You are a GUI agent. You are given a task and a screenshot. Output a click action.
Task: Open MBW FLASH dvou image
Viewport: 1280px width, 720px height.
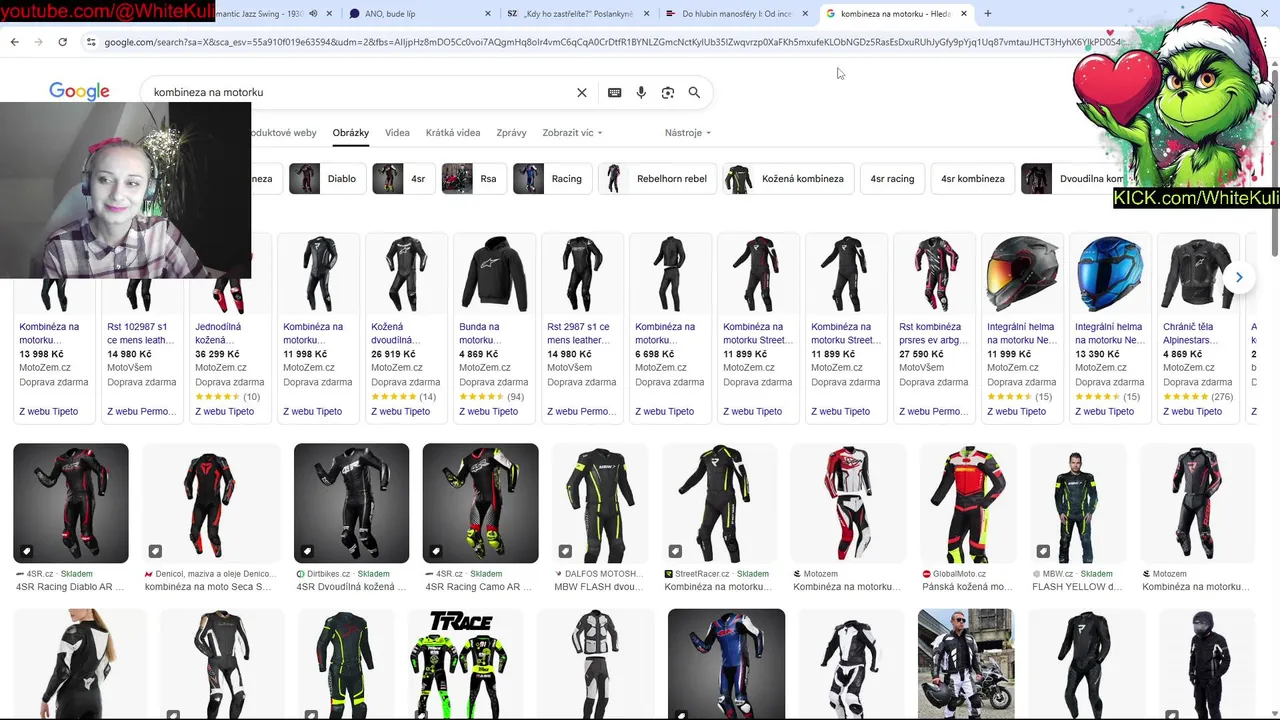(x=599, y=504)
